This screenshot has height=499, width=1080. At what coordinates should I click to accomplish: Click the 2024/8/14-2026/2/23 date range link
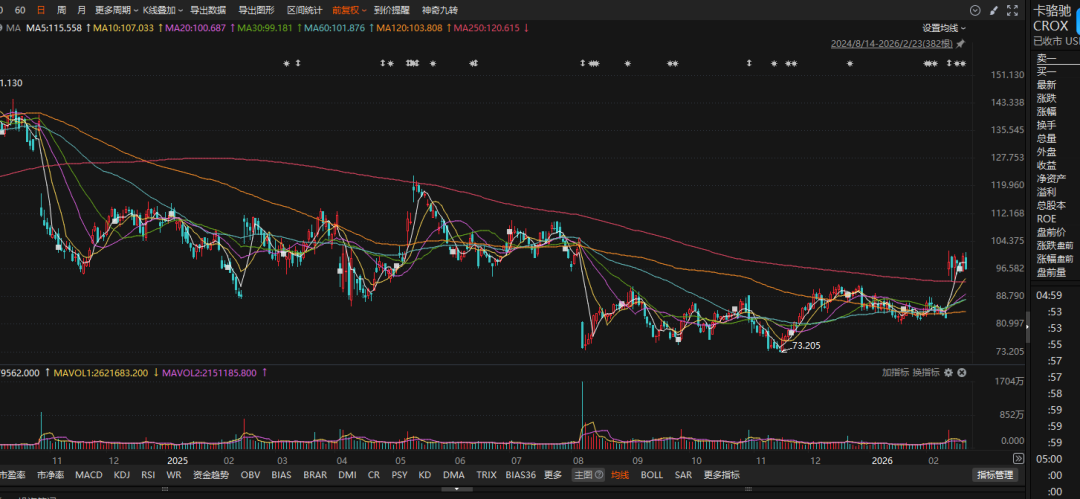(x=891, y=44)
